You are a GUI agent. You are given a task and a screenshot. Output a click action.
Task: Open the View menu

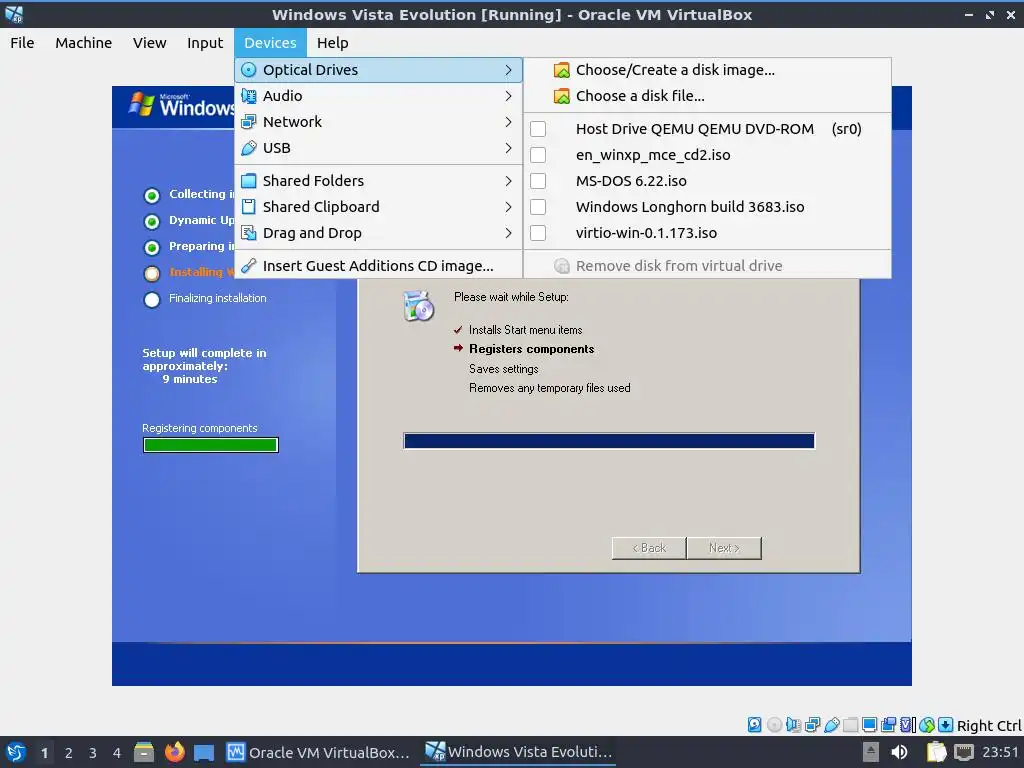[150, 43]
